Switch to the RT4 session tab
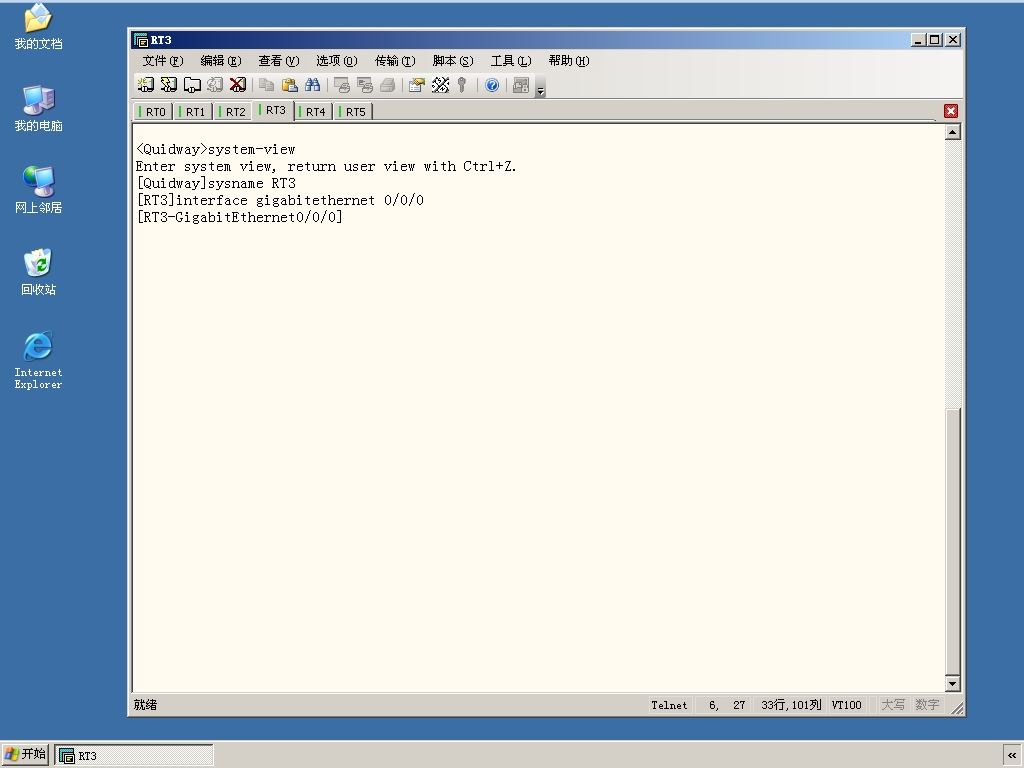 [x=313, y=112]
